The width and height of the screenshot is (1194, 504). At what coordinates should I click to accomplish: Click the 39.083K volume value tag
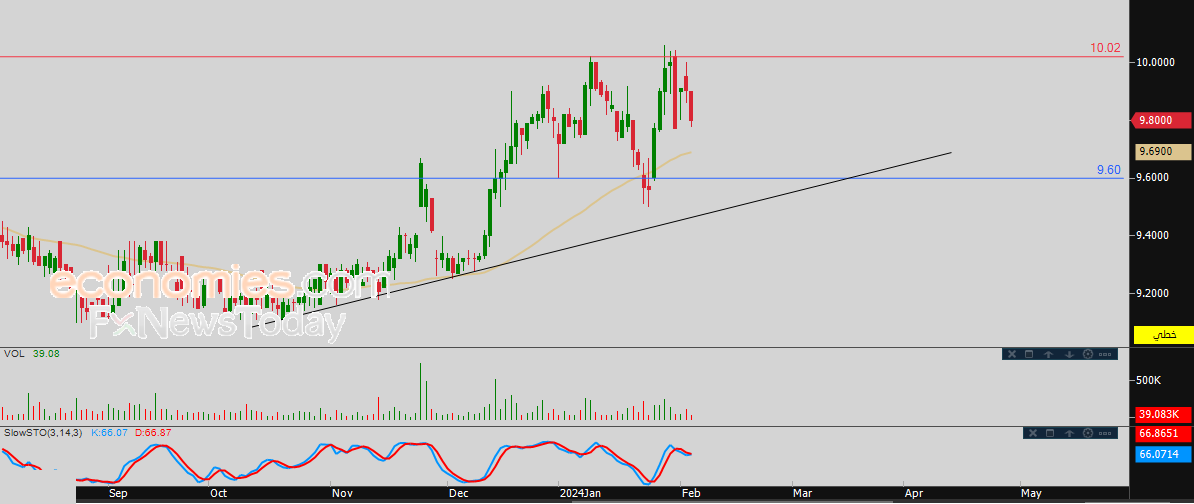1162,414
